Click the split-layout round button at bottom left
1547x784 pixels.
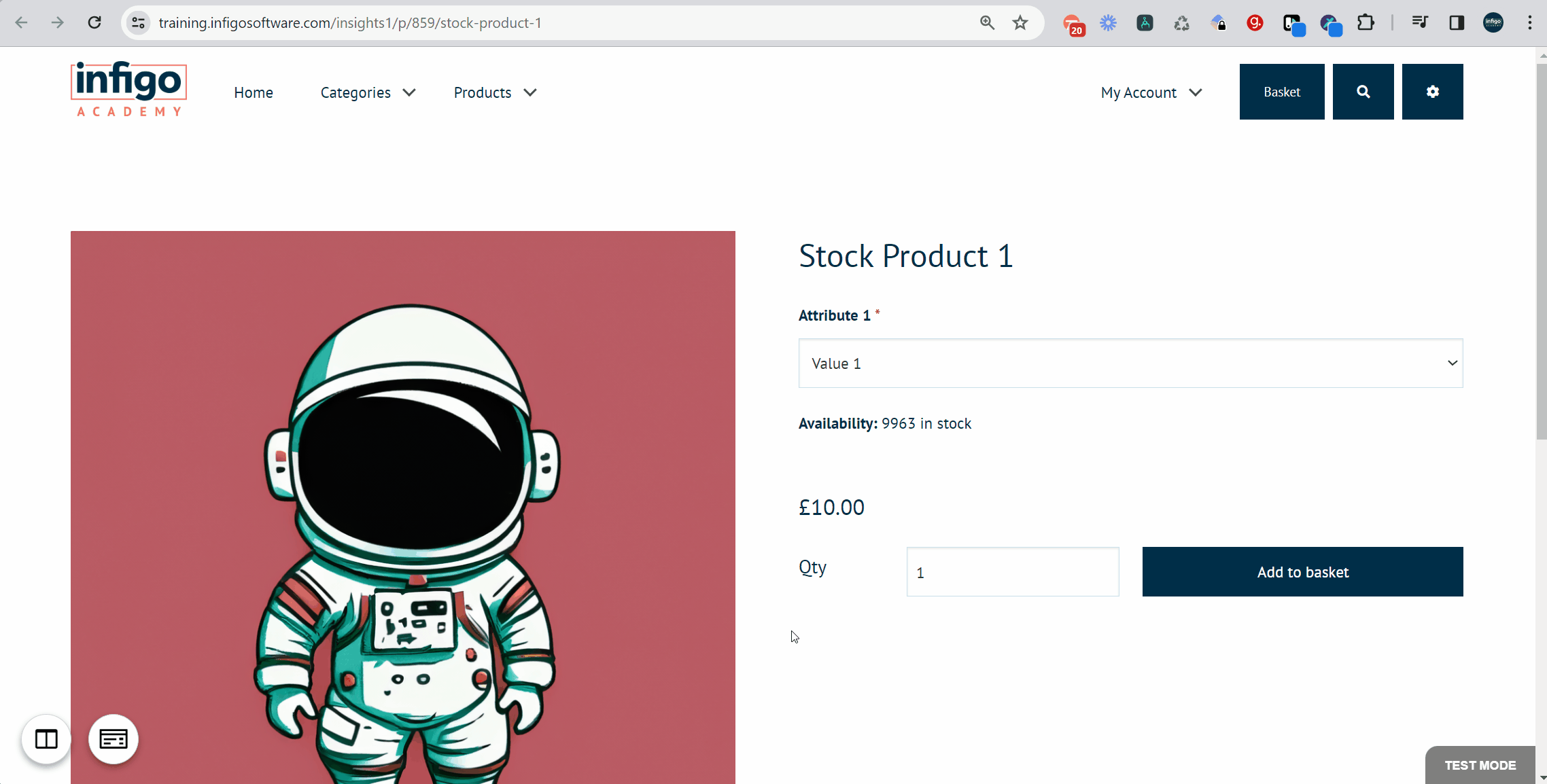46,738
